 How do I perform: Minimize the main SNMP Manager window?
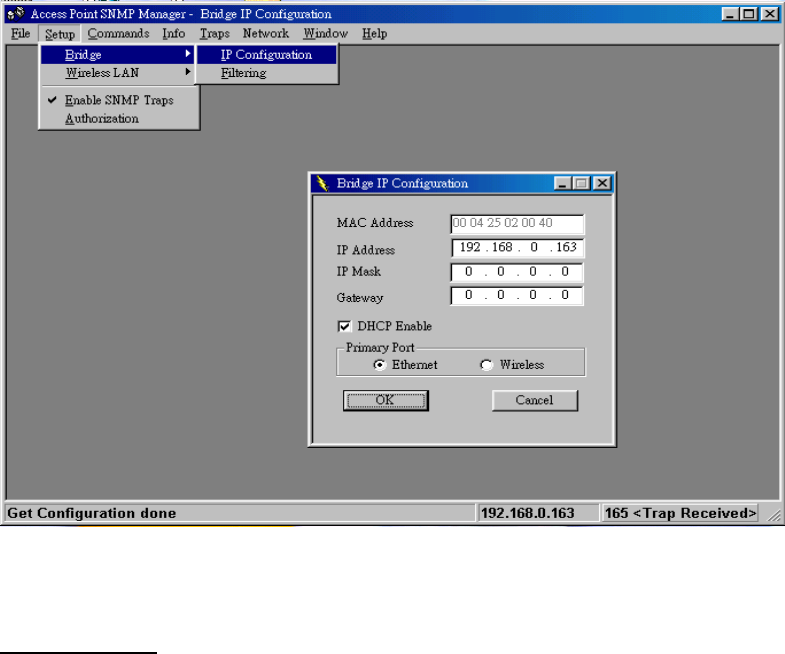(730, 14)
